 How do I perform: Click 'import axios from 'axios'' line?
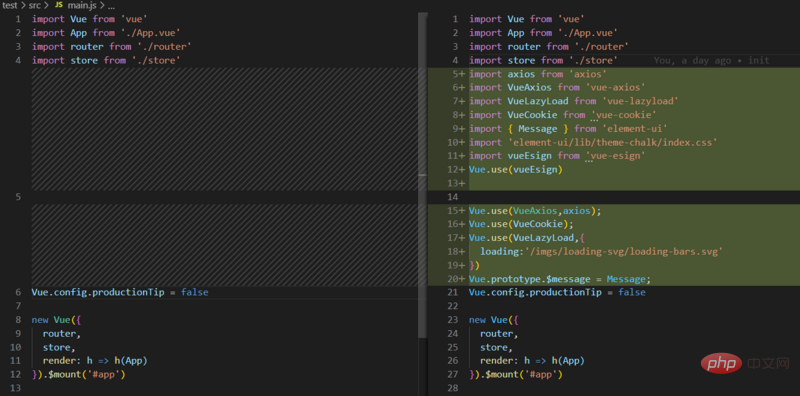pos(538,74)
